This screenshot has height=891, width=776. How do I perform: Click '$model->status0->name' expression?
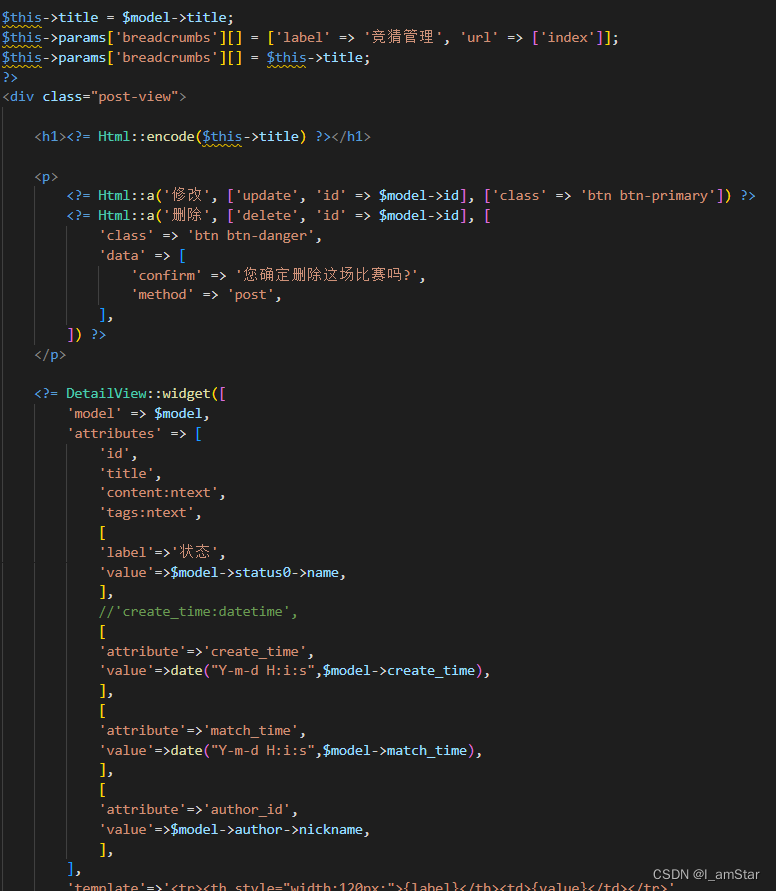click(255, 572)
